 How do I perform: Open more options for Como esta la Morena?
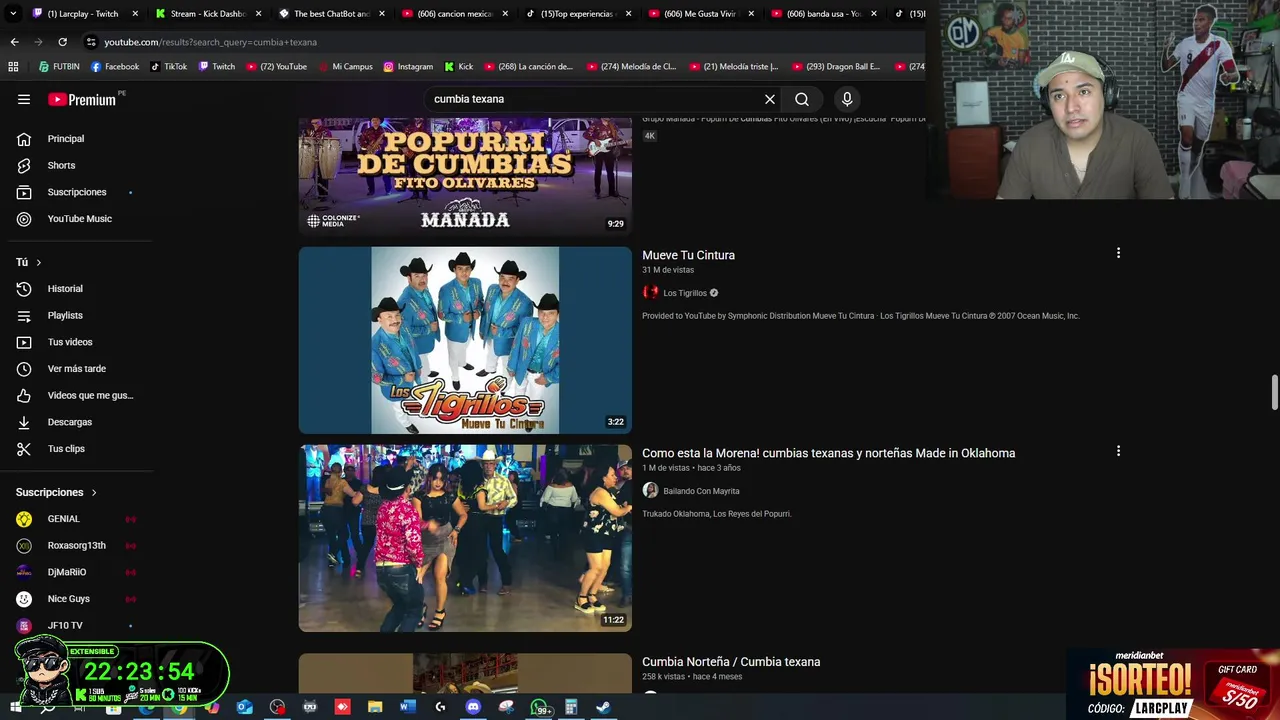[1118, 451]
